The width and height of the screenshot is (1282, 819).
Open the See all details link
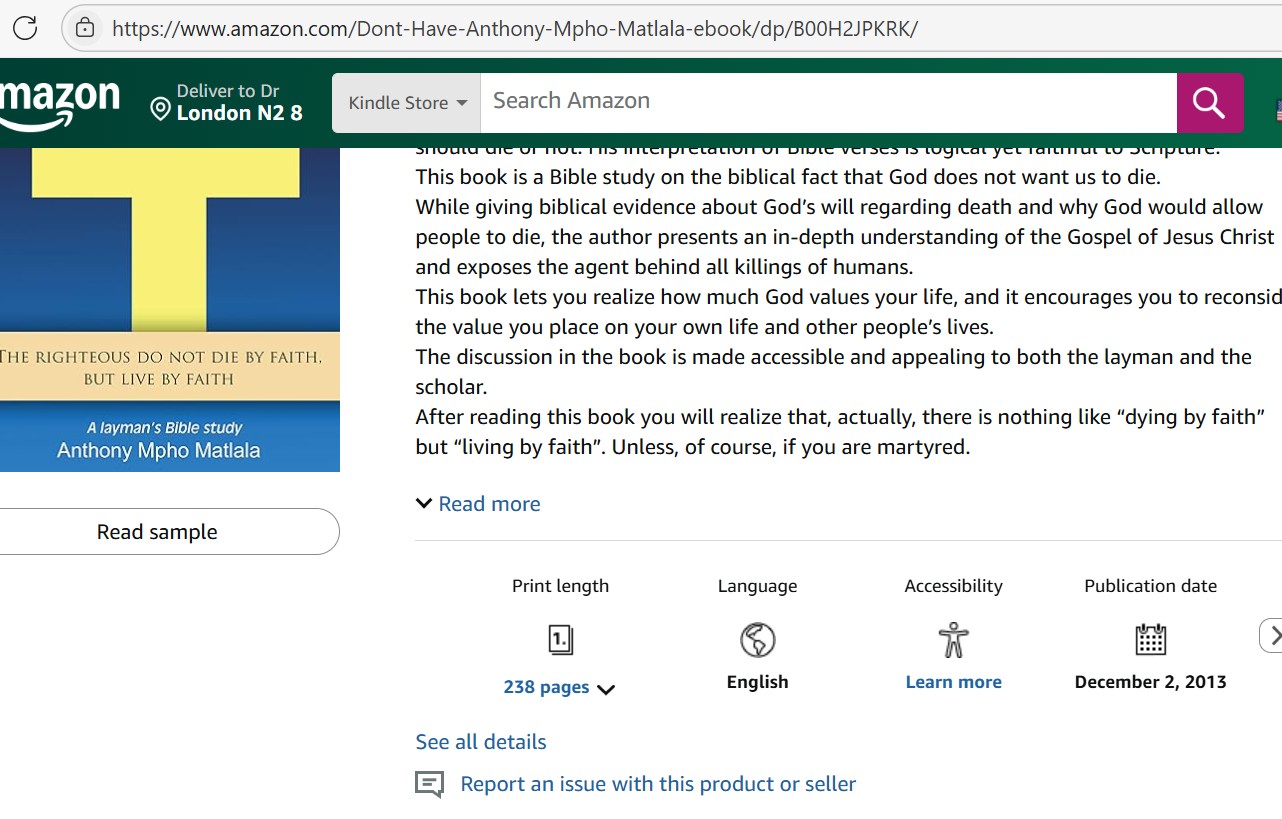click(x=481, y=742)
